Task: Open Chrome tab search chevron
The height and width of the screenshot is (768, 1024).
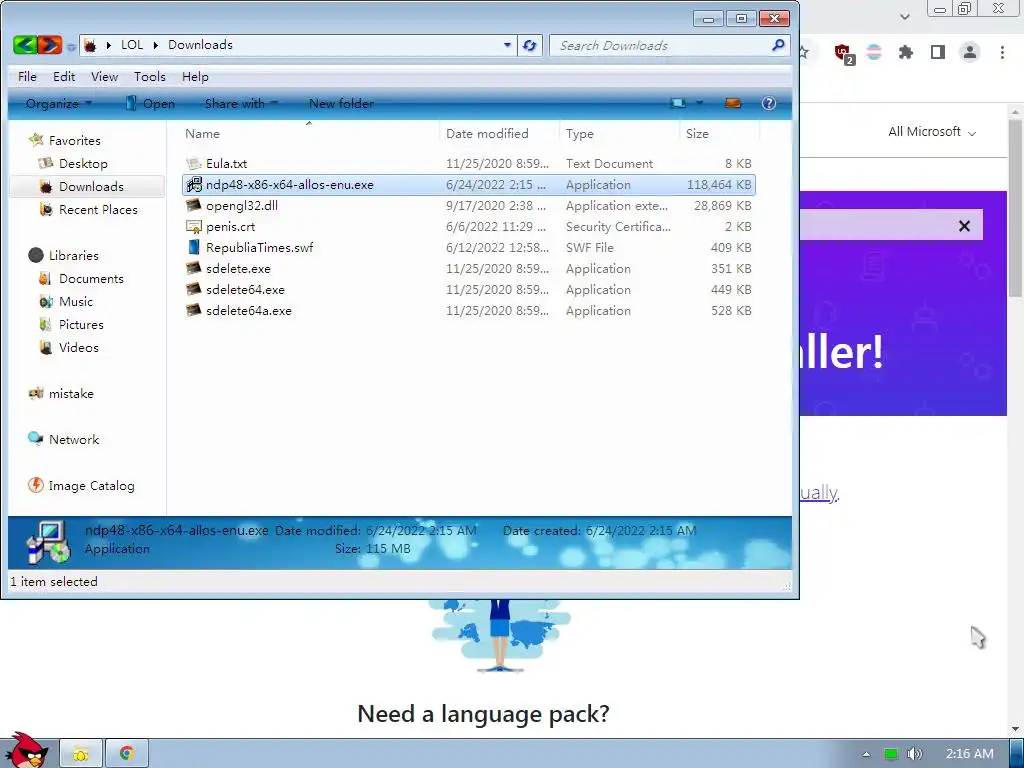Action: (x=904, y=16)
